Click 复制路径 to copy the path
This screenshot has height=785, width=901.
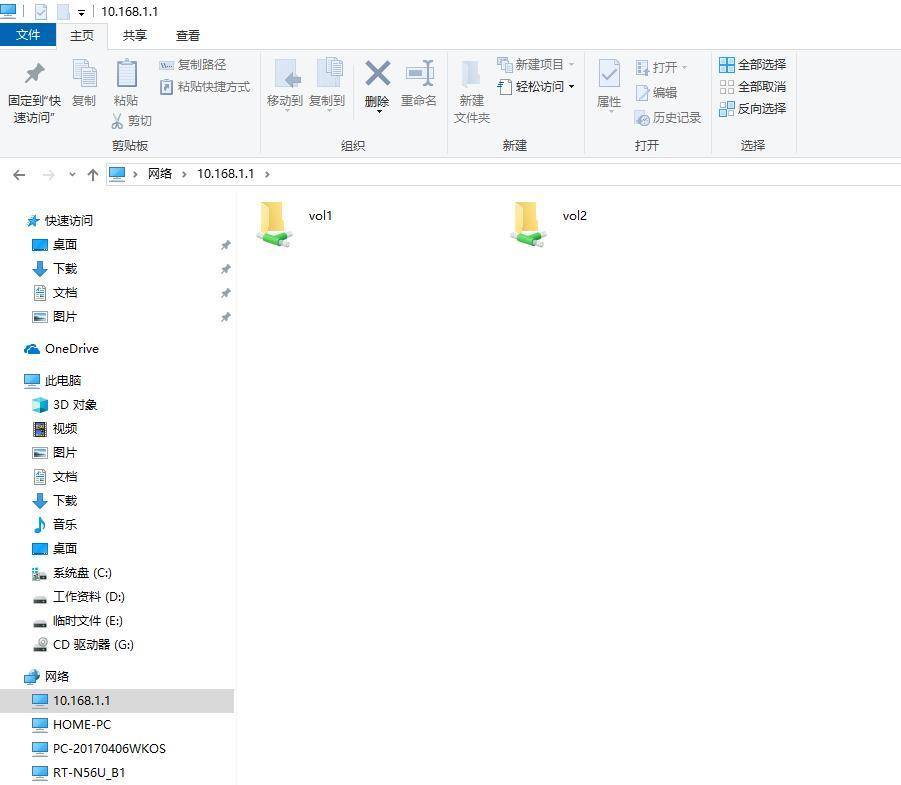[x=195, y=65]
